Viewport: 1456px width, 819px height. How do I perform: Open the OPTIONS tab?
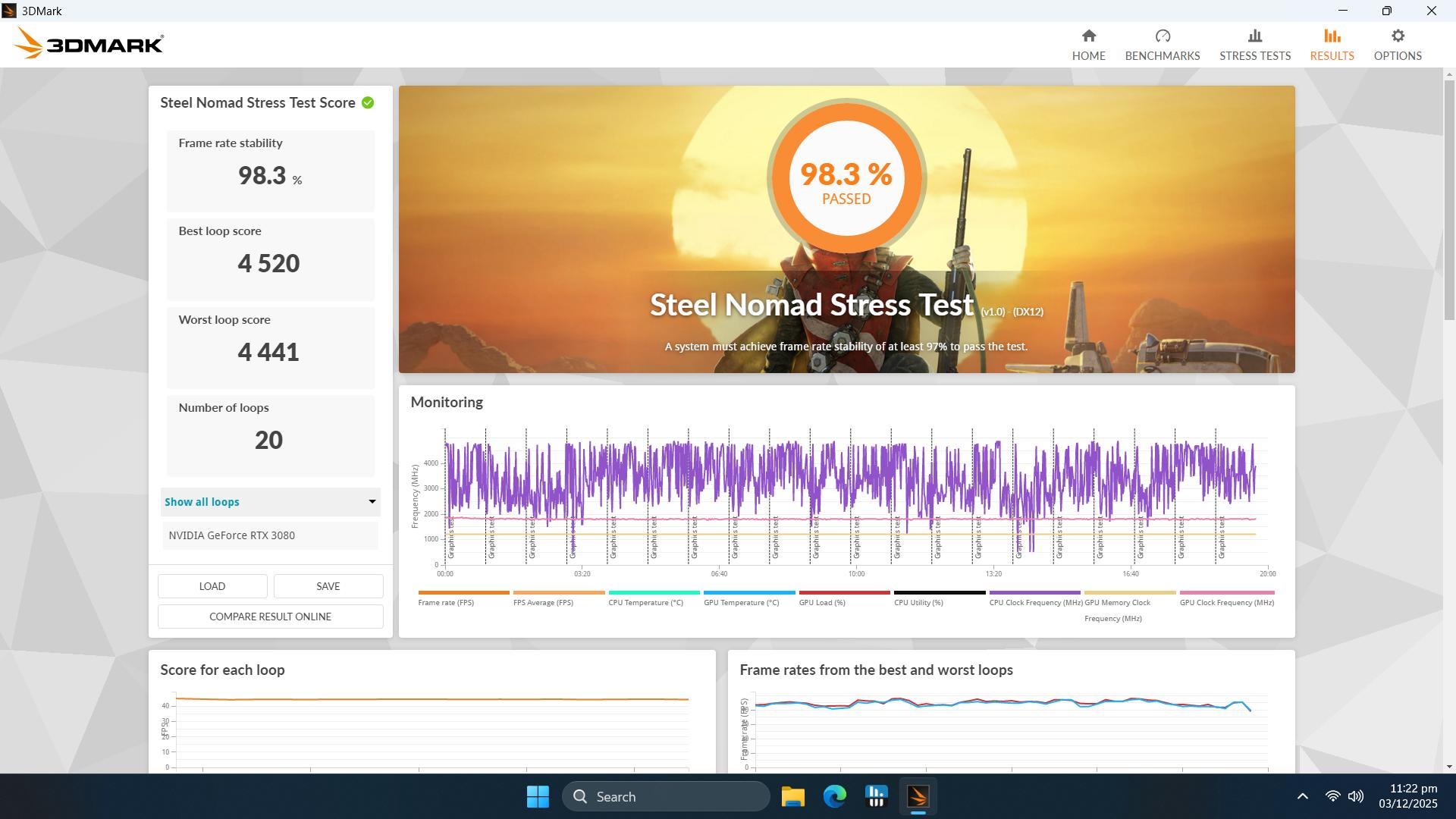(x=1397, y=45)
